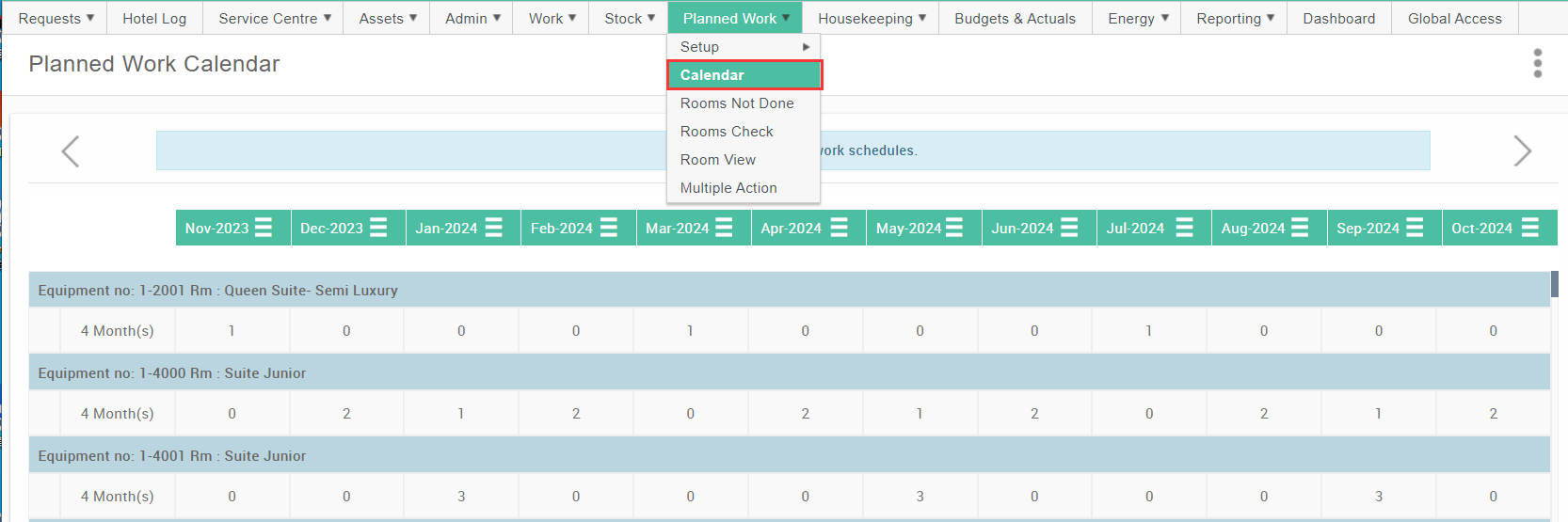Click Sep-2024 count for Equipment 1-4001
The height and width of the screenshot is (522, 1568).
click(x=1378, y=497)
